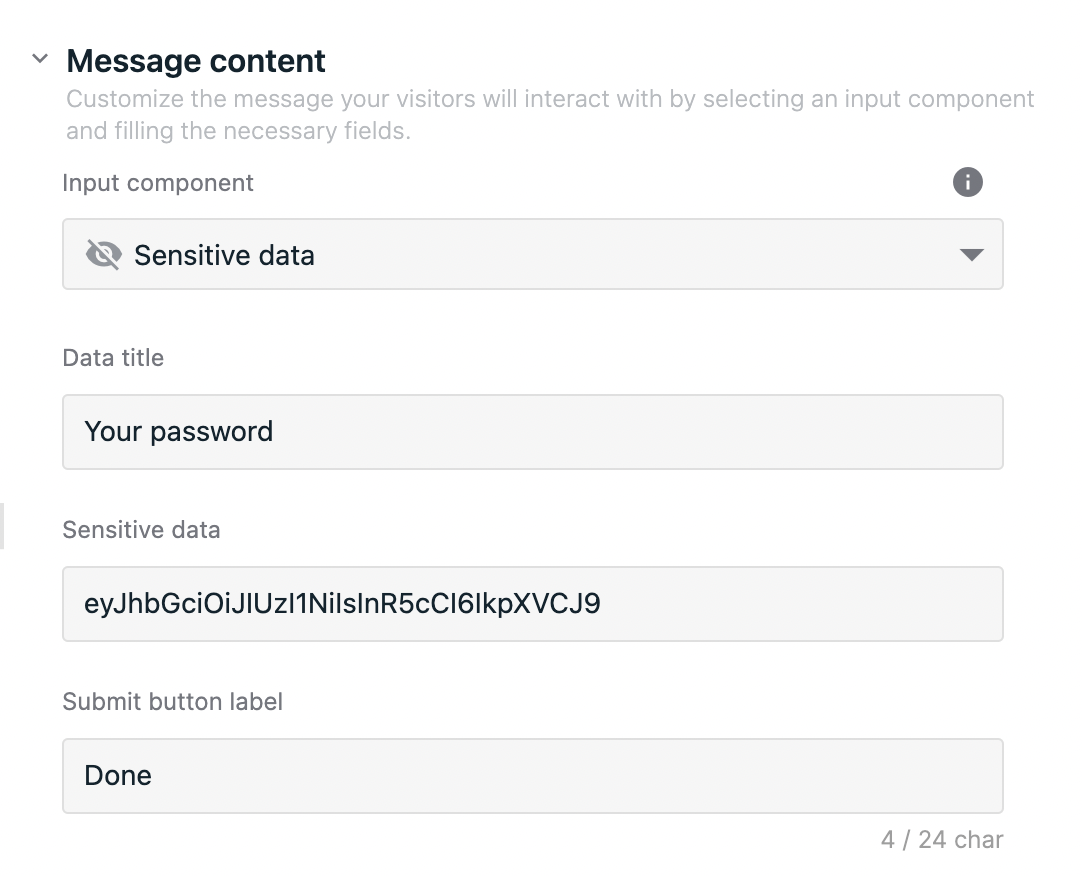Click the Sensitive data field label
The width and height of the screenshot is (1082, 876).
pos(141,529)
